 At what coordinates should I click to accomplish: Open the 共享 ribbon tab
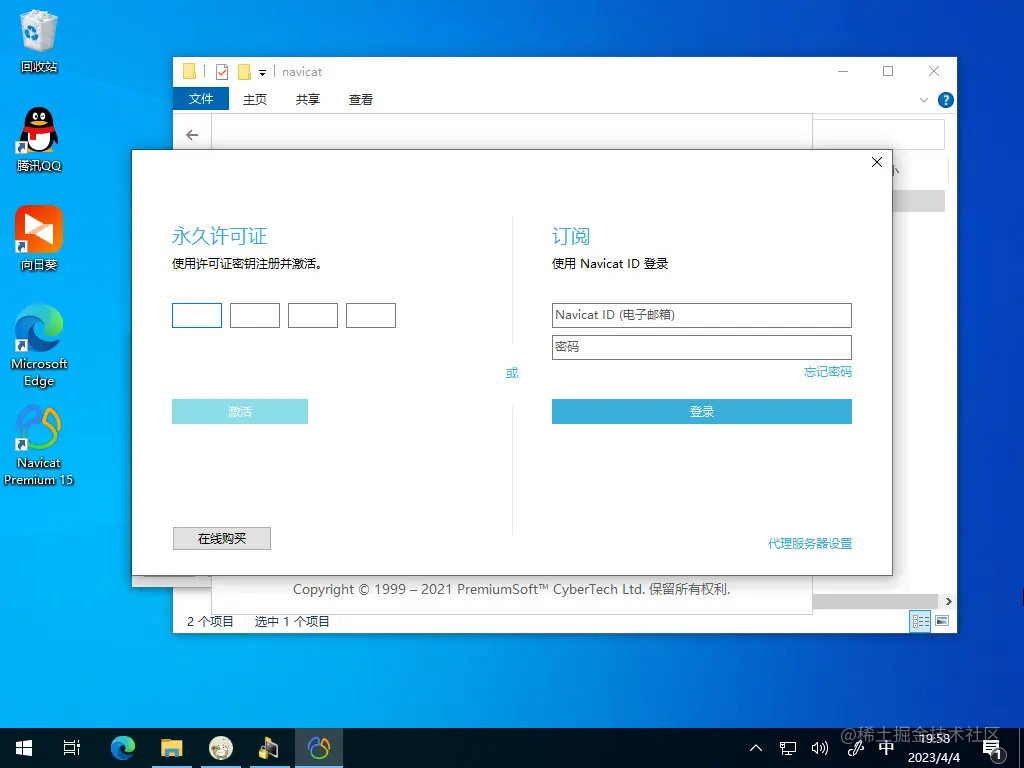click(308, 99)
